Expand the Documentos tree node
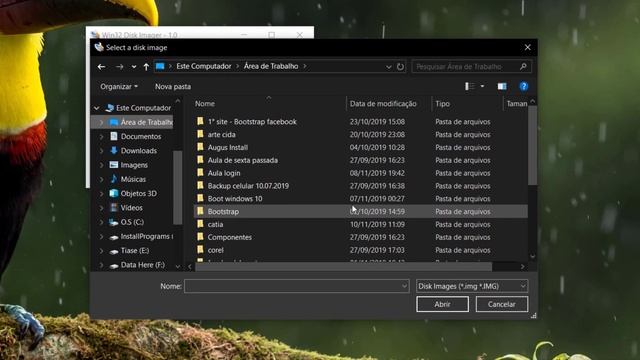 pos(101,136)
